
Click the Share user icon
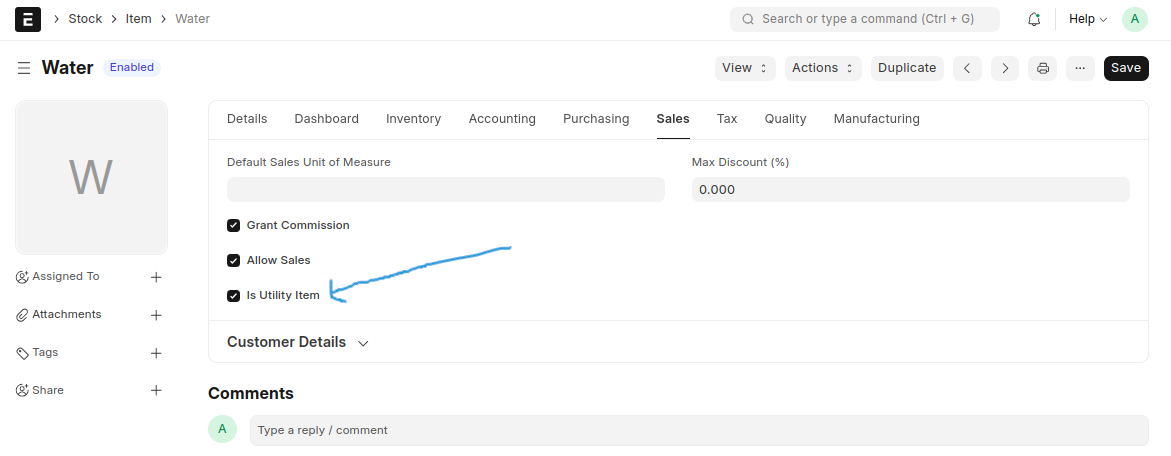22,390
